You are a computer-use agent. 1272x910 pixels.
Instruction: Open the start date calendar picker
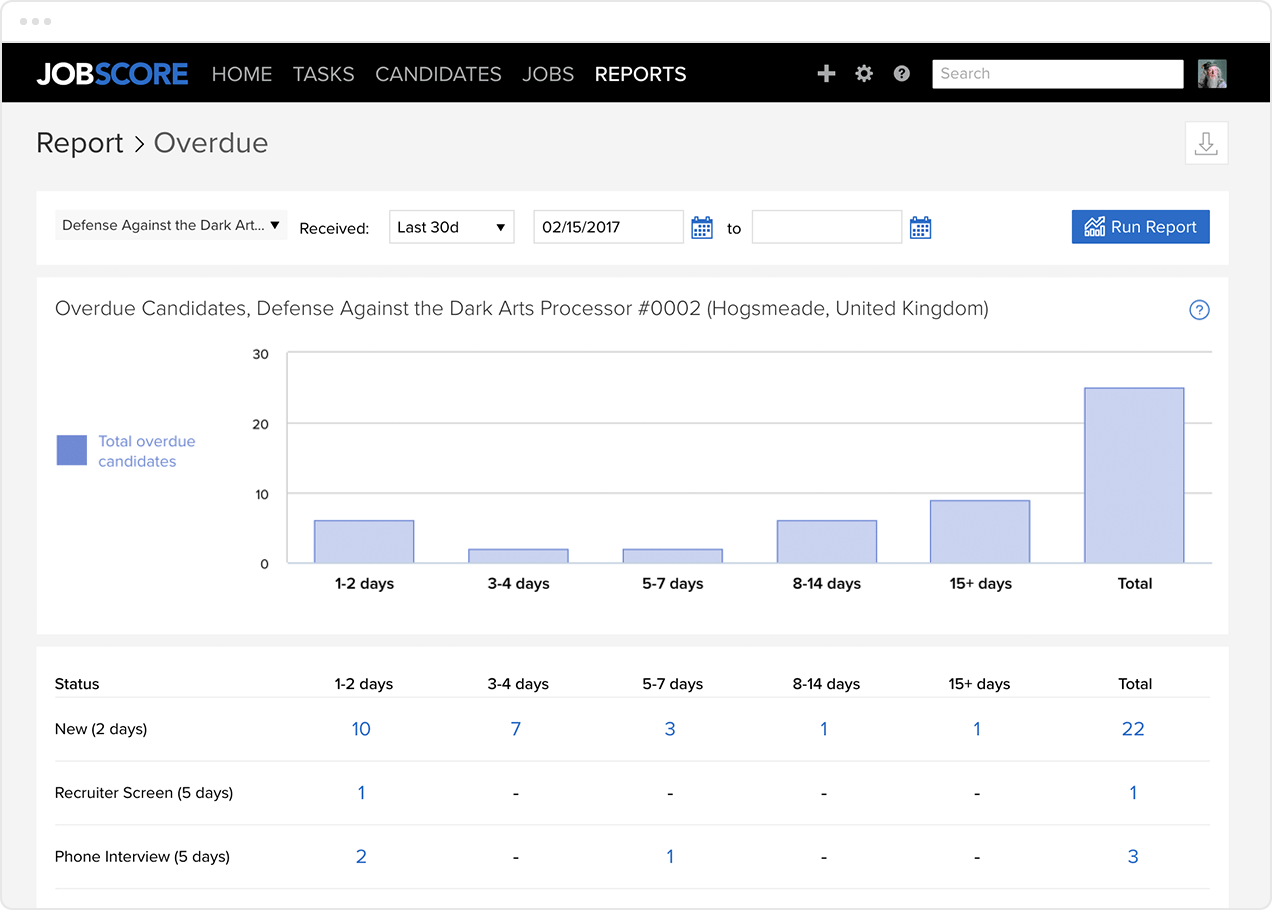coord(702,228)
